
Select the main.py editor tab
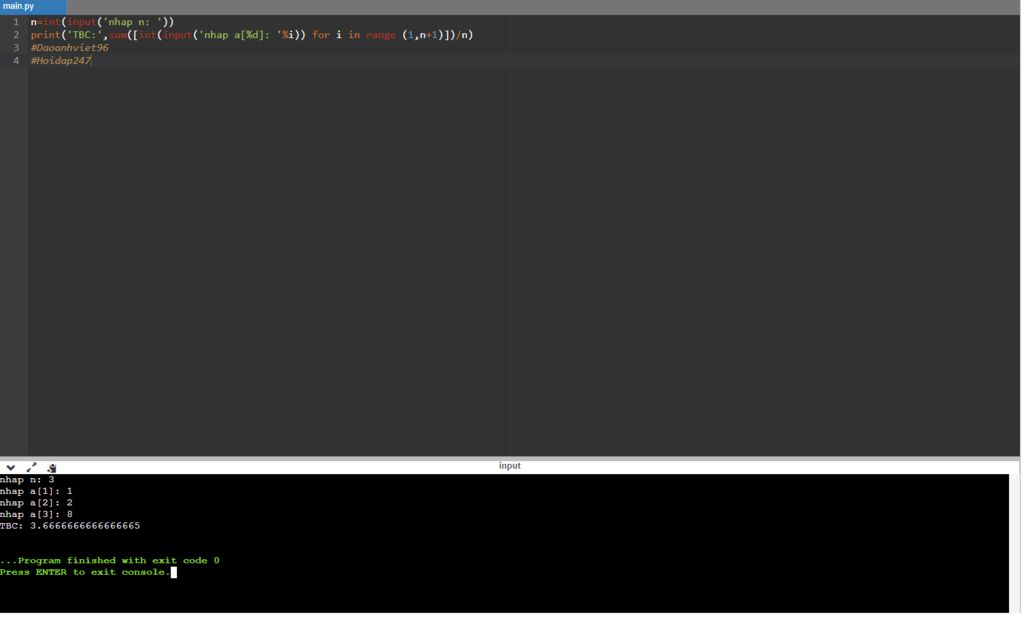33,7
